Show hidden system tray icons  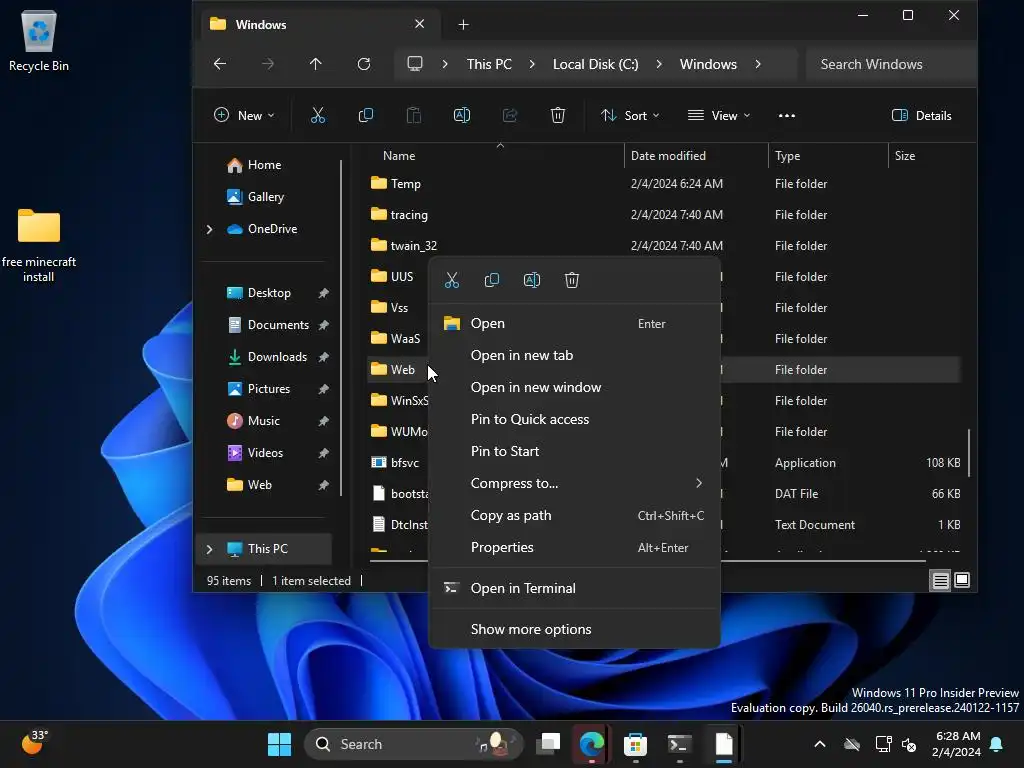click(x=820, y=744)
